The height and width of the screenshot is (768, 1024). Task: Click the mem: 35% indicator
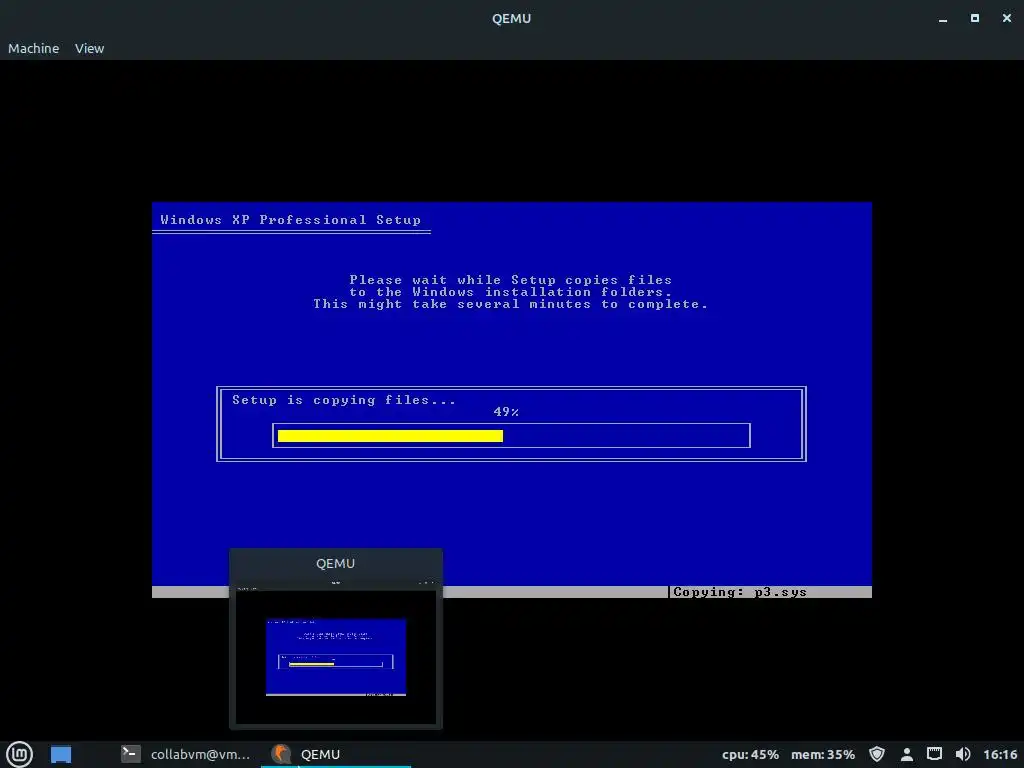(823, 754)
